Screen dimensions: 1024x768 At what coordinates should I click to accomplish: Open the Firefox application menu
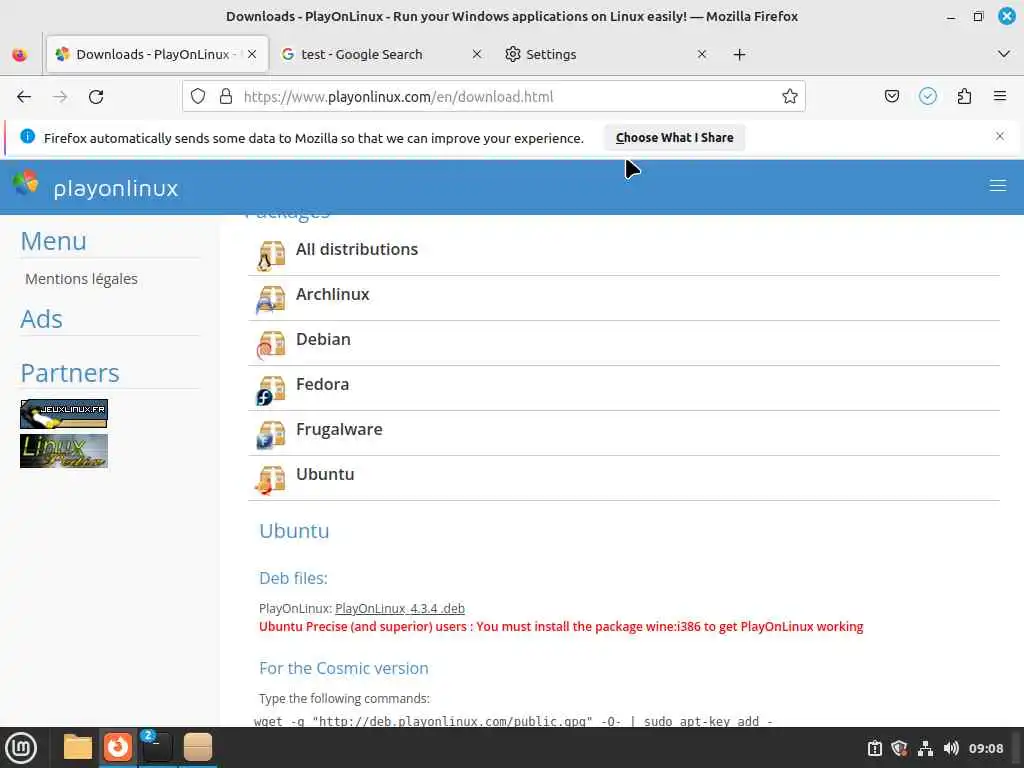click(999, 97)
